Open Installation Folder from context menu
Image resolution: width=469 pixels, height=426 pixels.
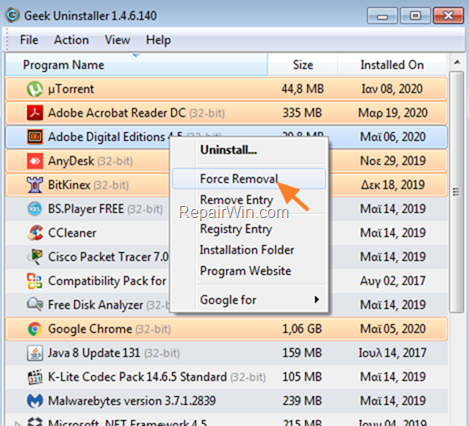coord(247,250)
